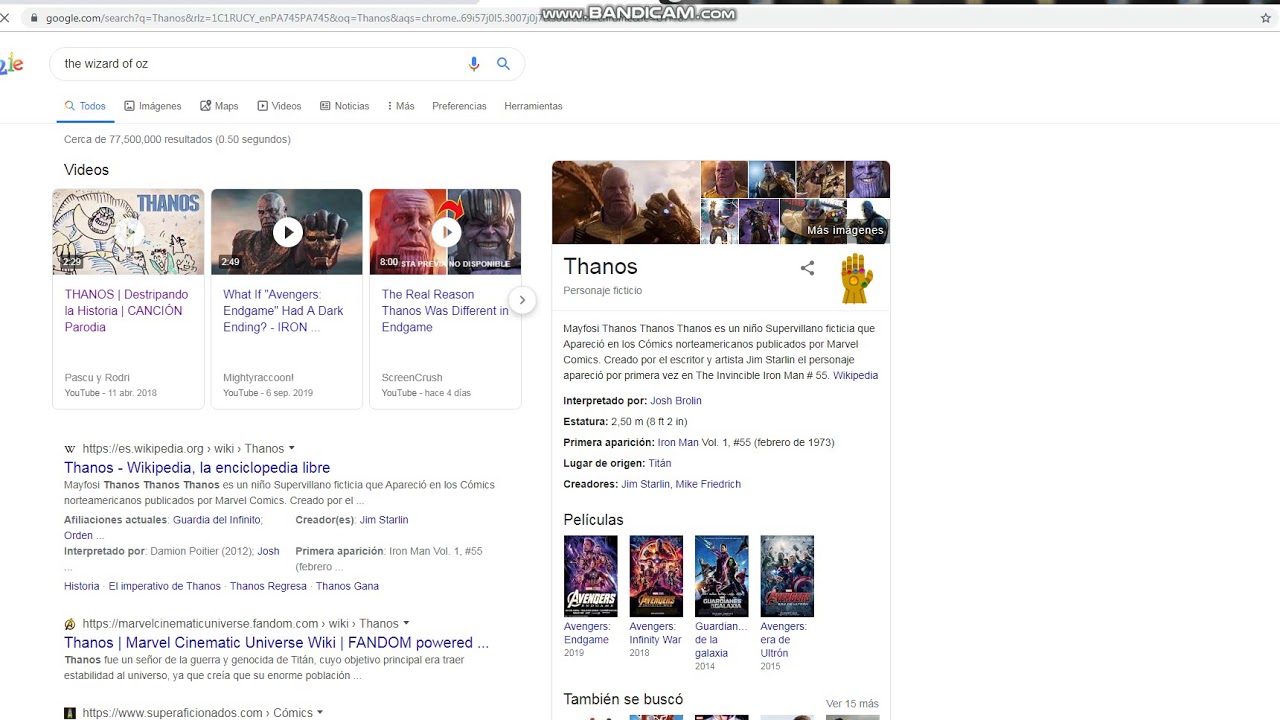Viewport: 1280px width, 720px height.
Task: Open 'El imperativo de Thanos' sitelink
Action: [x=165, y=586]
